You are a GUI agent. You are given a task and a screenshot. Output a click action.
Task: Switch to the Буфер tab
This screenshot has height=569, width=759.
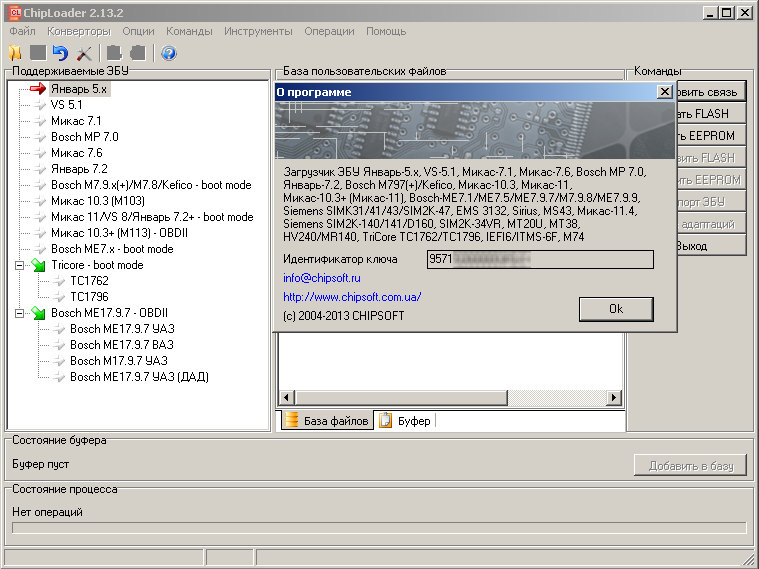click(406, 421)
